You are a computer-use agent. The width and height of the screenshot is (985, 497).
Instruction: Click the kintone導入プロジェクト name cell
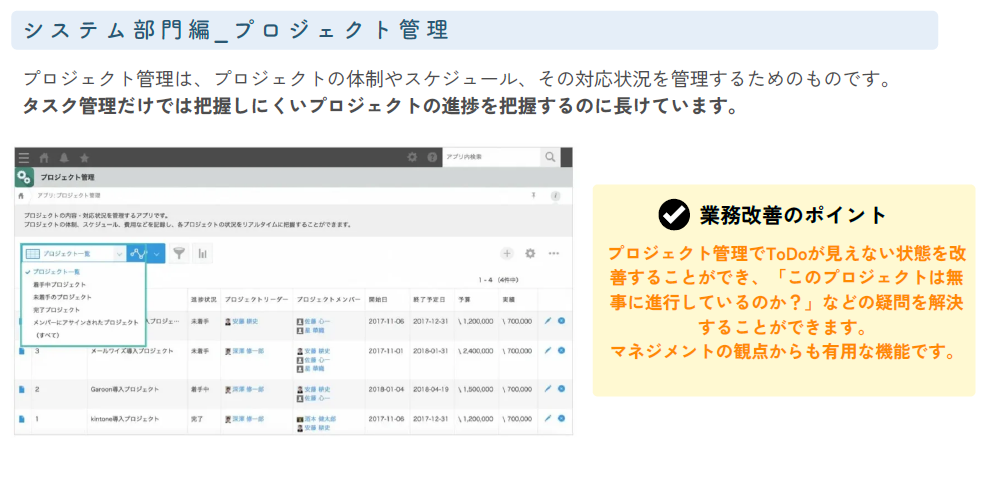tap(125, 419)
